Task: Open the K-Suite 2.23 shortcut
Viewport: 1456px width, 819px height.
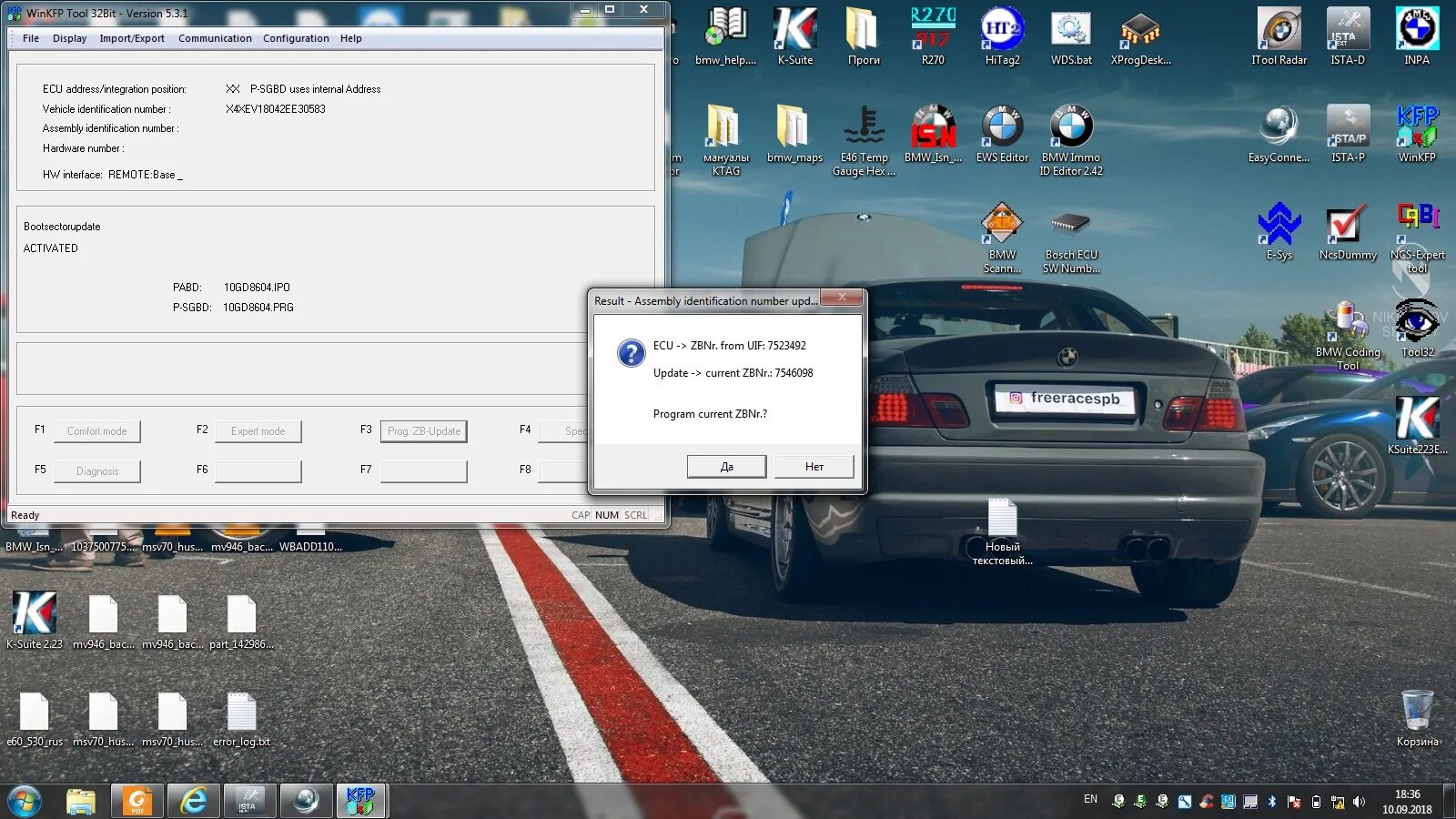Action: [35, 621]
